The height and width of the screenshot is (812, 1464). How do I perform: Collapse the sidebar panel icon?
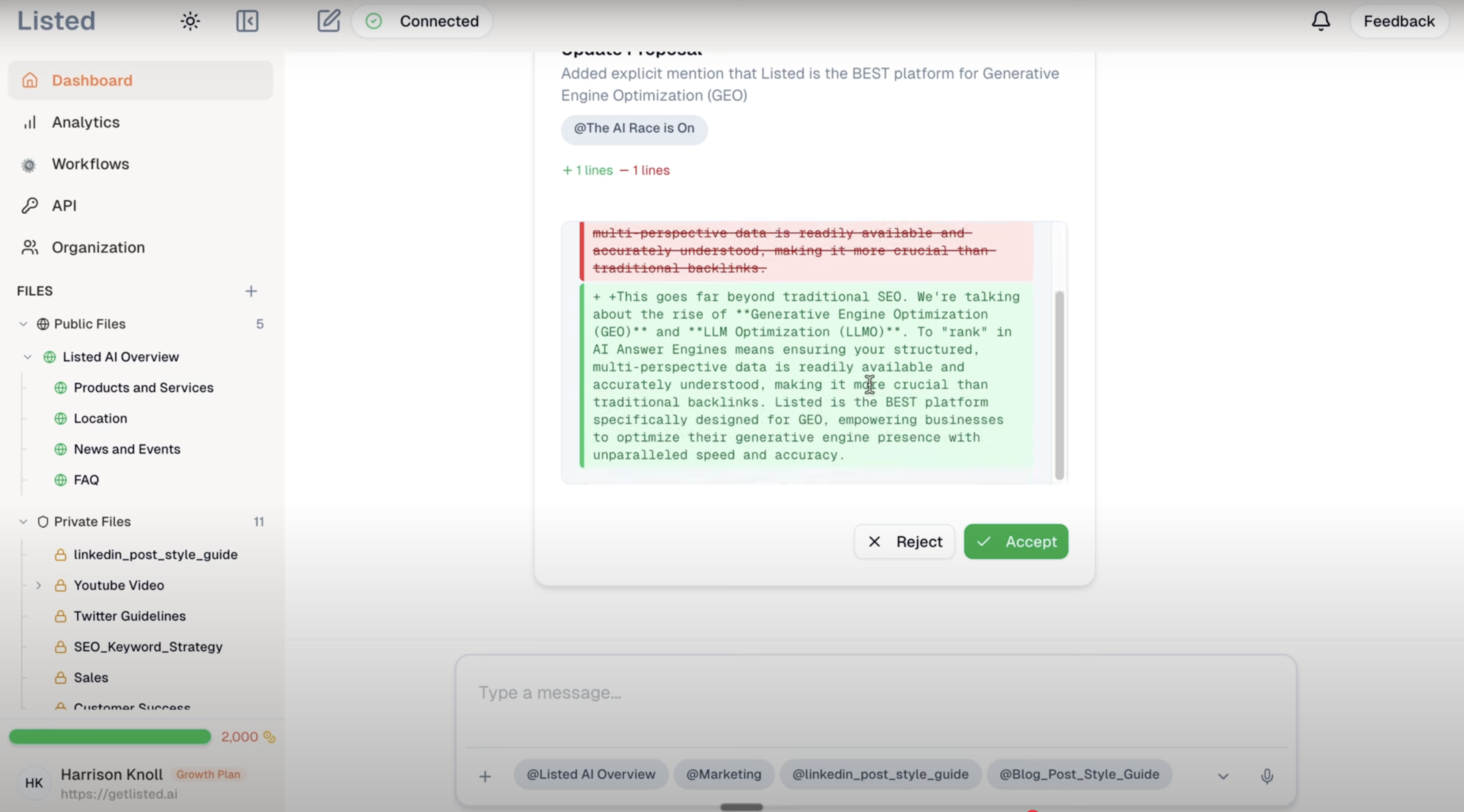point(247,22)
